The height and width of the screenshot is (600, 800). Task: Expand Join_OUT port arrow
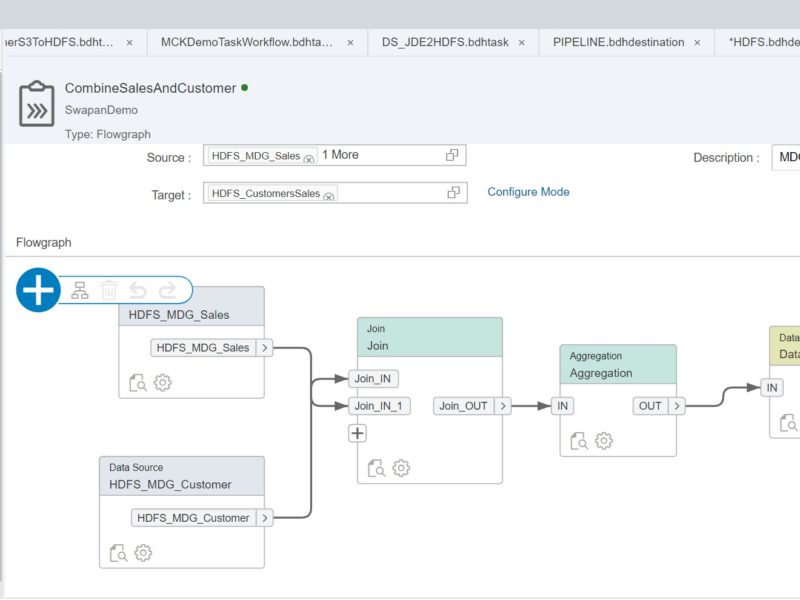pos(503,406)
